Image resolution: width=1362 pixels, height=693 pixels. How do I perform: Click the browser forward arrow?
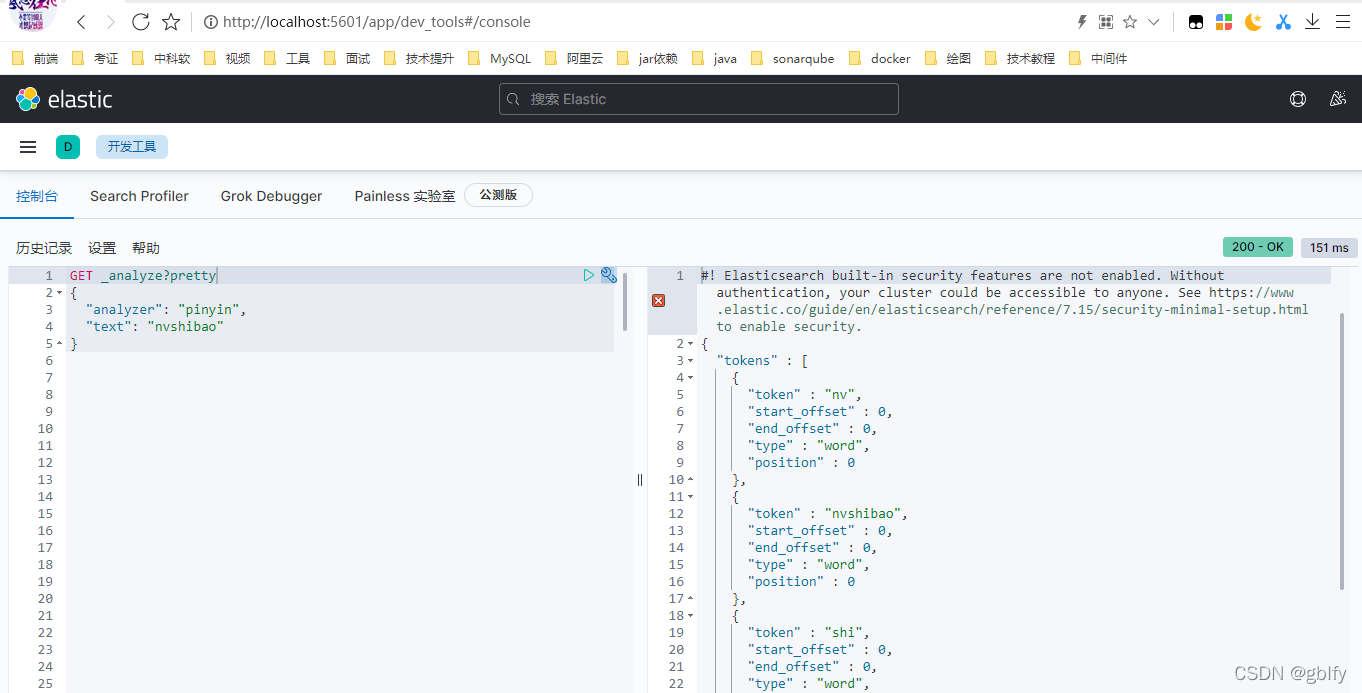coord(110,21)
